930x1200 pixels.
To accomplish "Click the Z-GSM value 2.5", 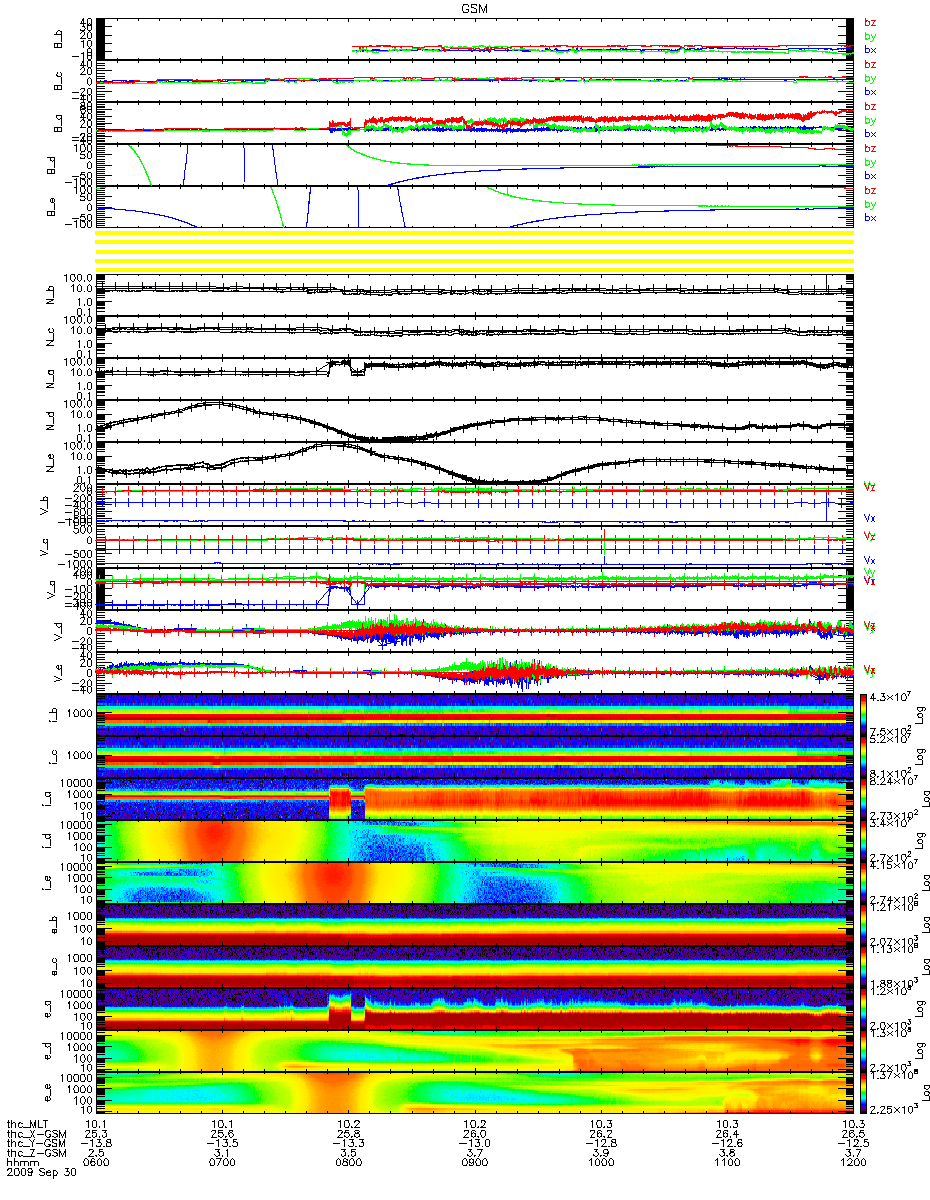I will [97, 1154].
